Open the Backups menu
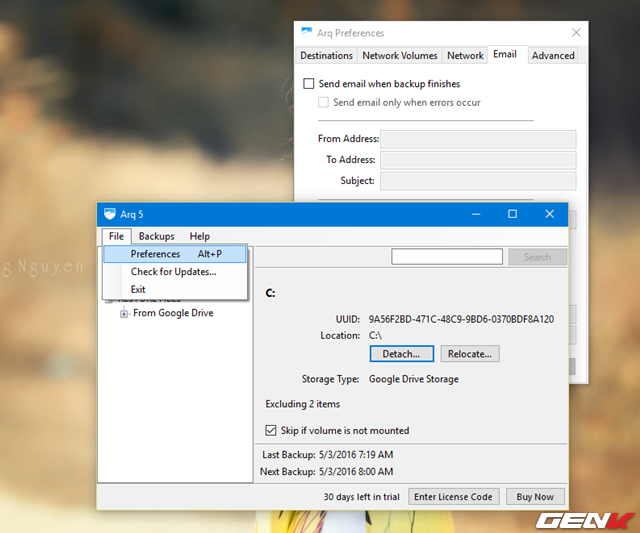640x533 pixels. [x=156, y=236]
